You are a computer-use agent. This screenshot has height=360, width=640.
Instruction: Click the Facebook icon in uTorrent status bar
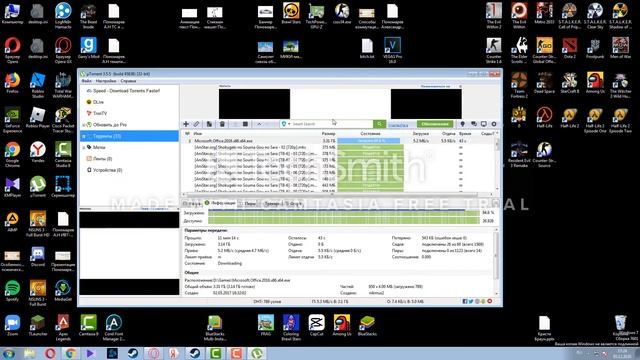coord(464,301)
